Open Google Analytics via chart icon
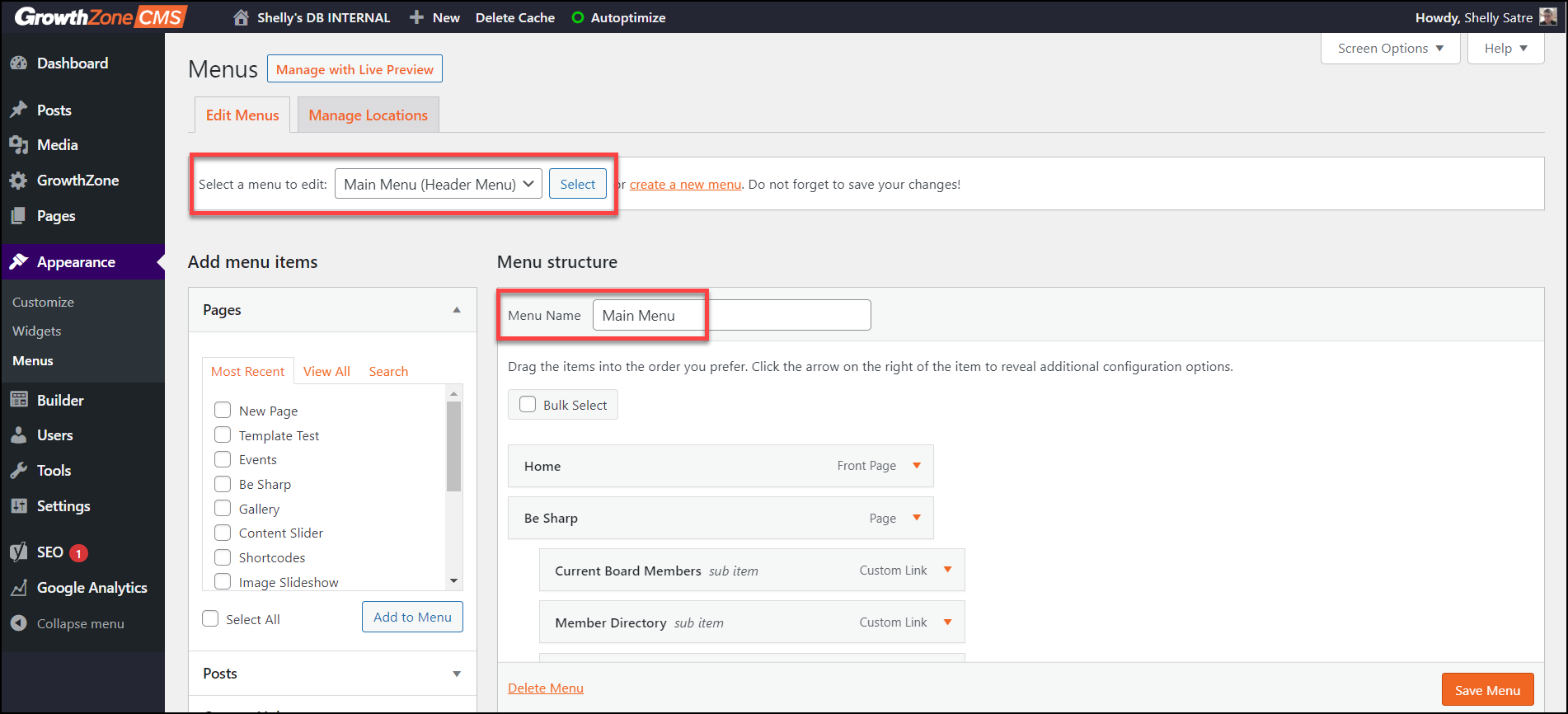 click(19, 588)
